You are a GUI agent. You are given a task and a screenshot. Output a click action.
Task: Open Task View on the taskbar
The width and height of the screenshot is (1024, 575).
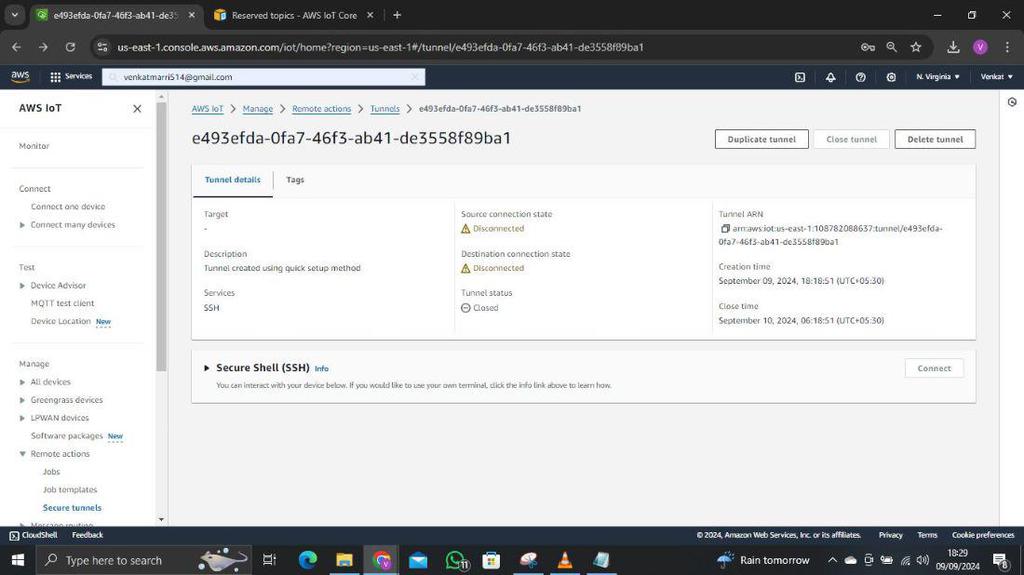(269, 560)
